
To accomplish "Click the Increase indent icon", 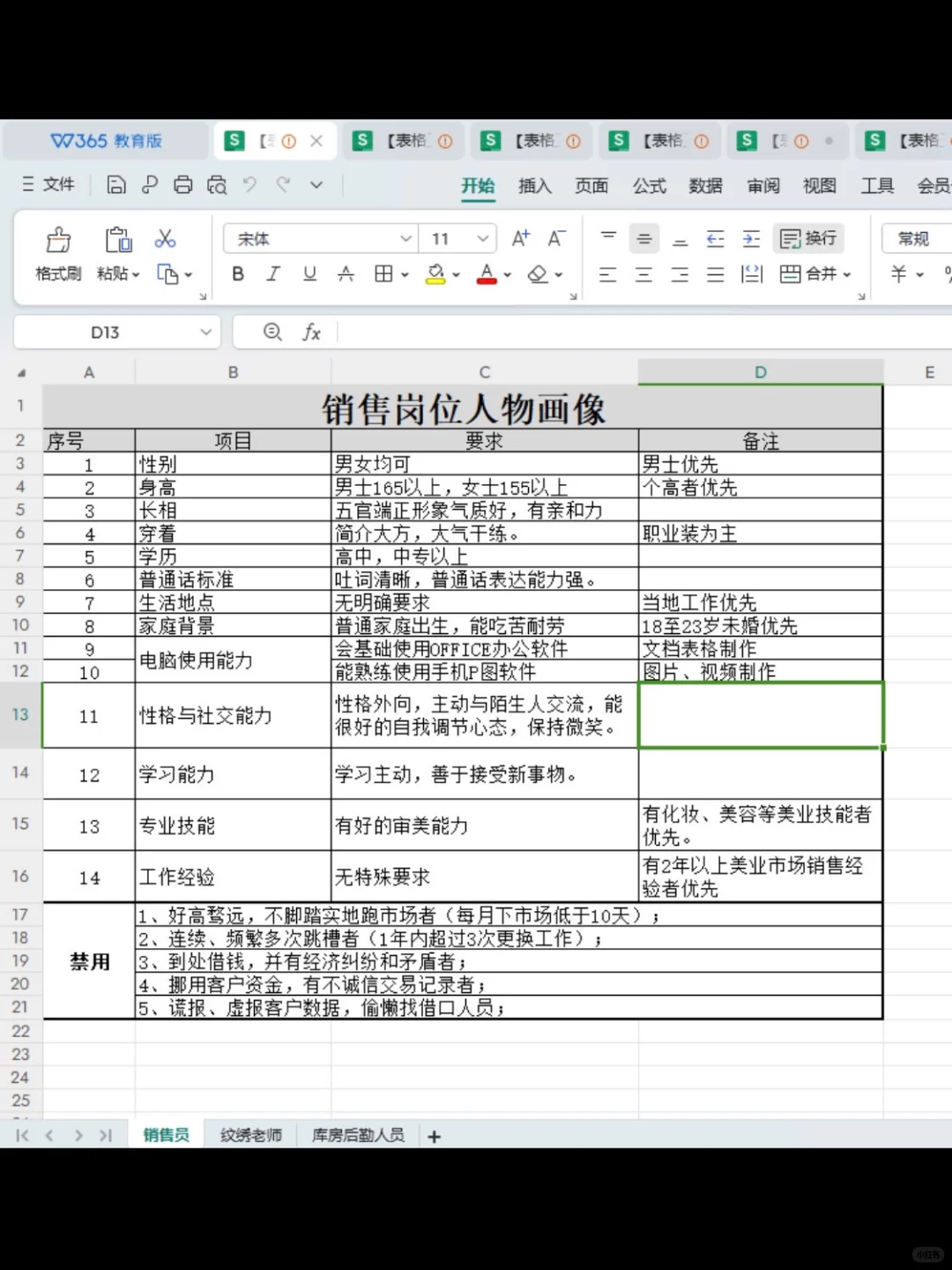I will coord(751,239).
